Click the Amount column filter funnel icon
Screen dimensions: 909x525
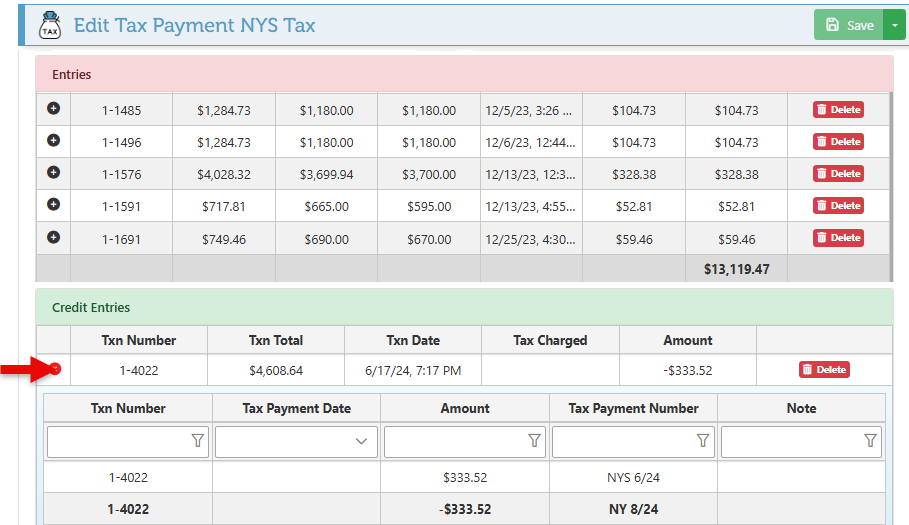pyautogui.click(x=534, y=441)
